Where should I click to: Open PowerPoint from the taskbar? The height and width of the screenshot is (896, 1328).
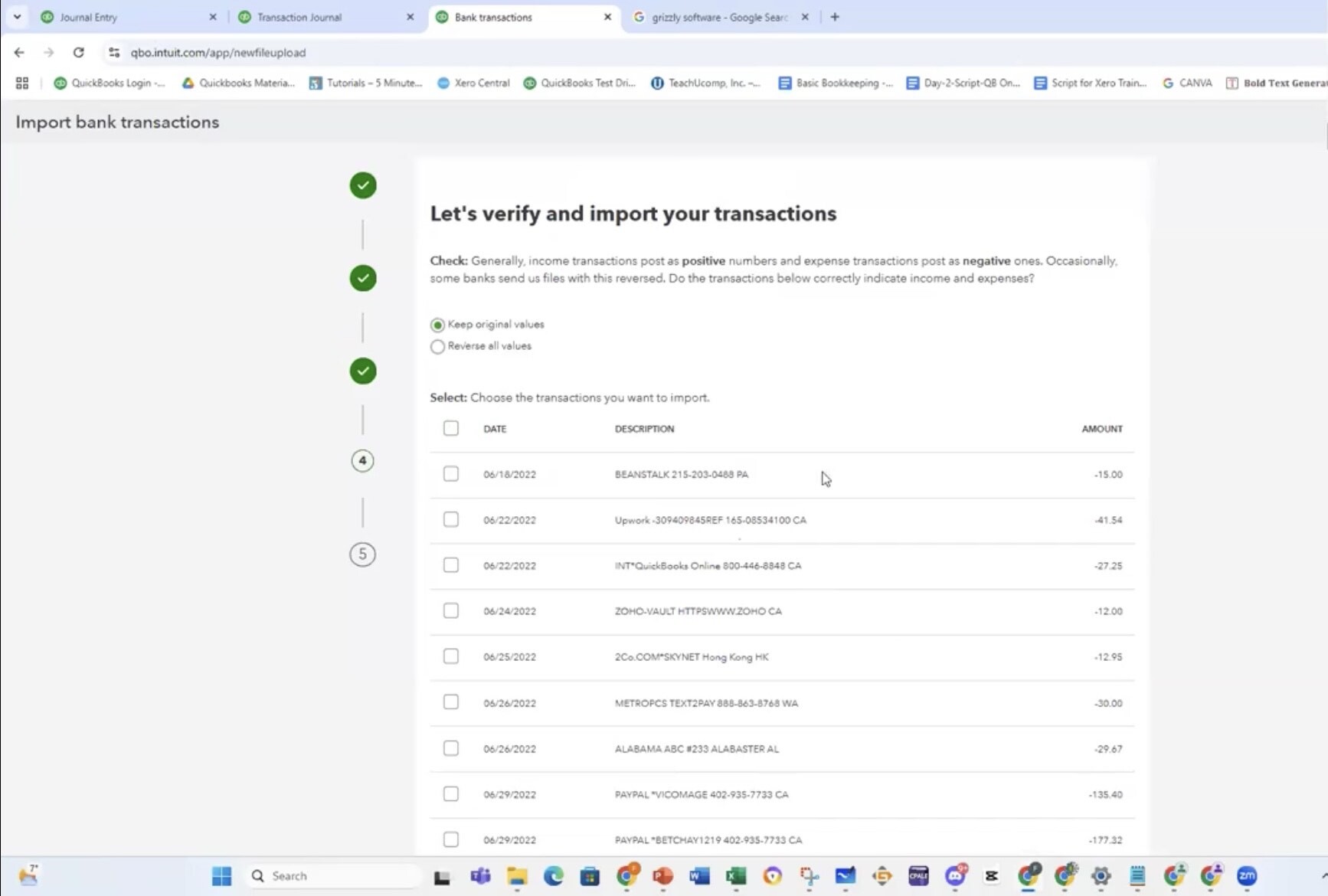click(663, 876)
